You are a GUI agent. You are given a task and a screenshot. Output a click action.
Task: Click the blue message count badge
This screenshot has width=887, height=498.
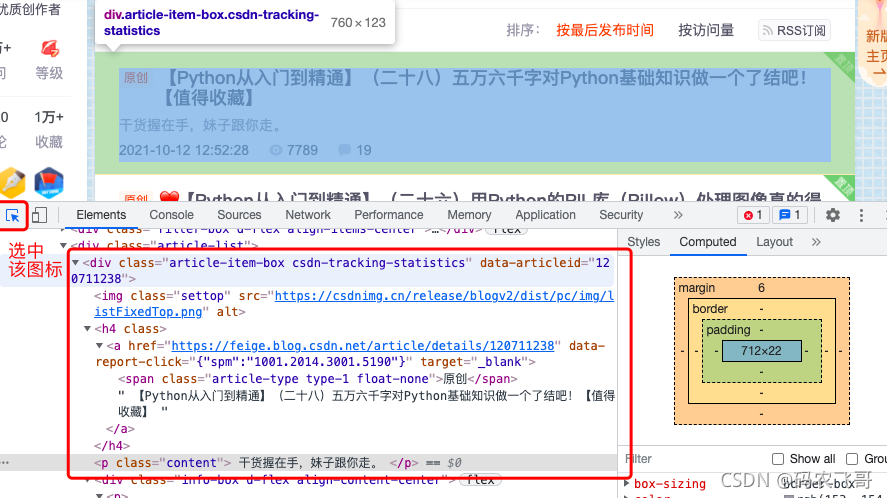(790, 215)
